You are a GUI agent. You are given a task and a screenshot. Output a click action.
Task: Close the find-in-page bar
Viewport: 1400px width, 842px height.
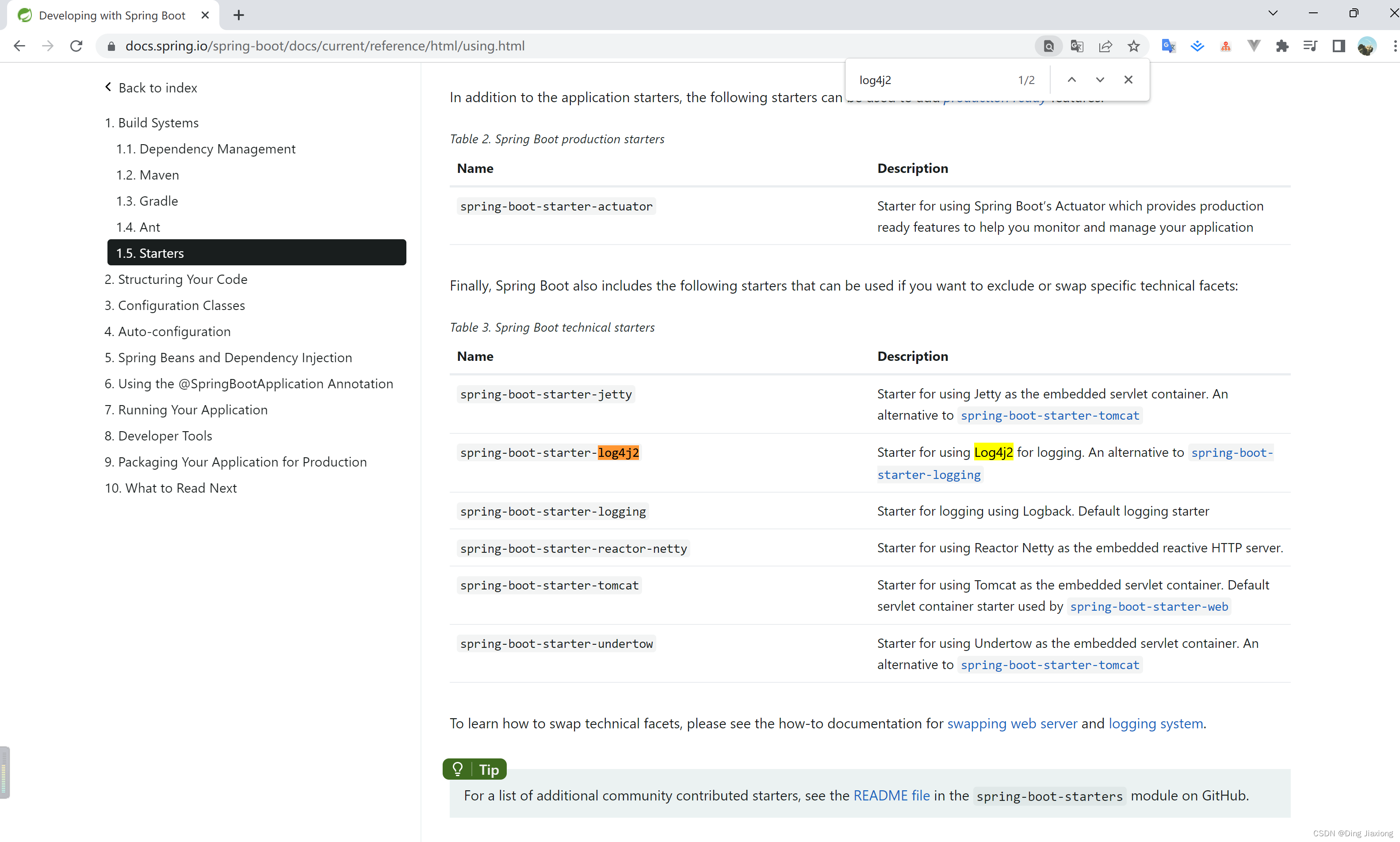point(1128,80)
